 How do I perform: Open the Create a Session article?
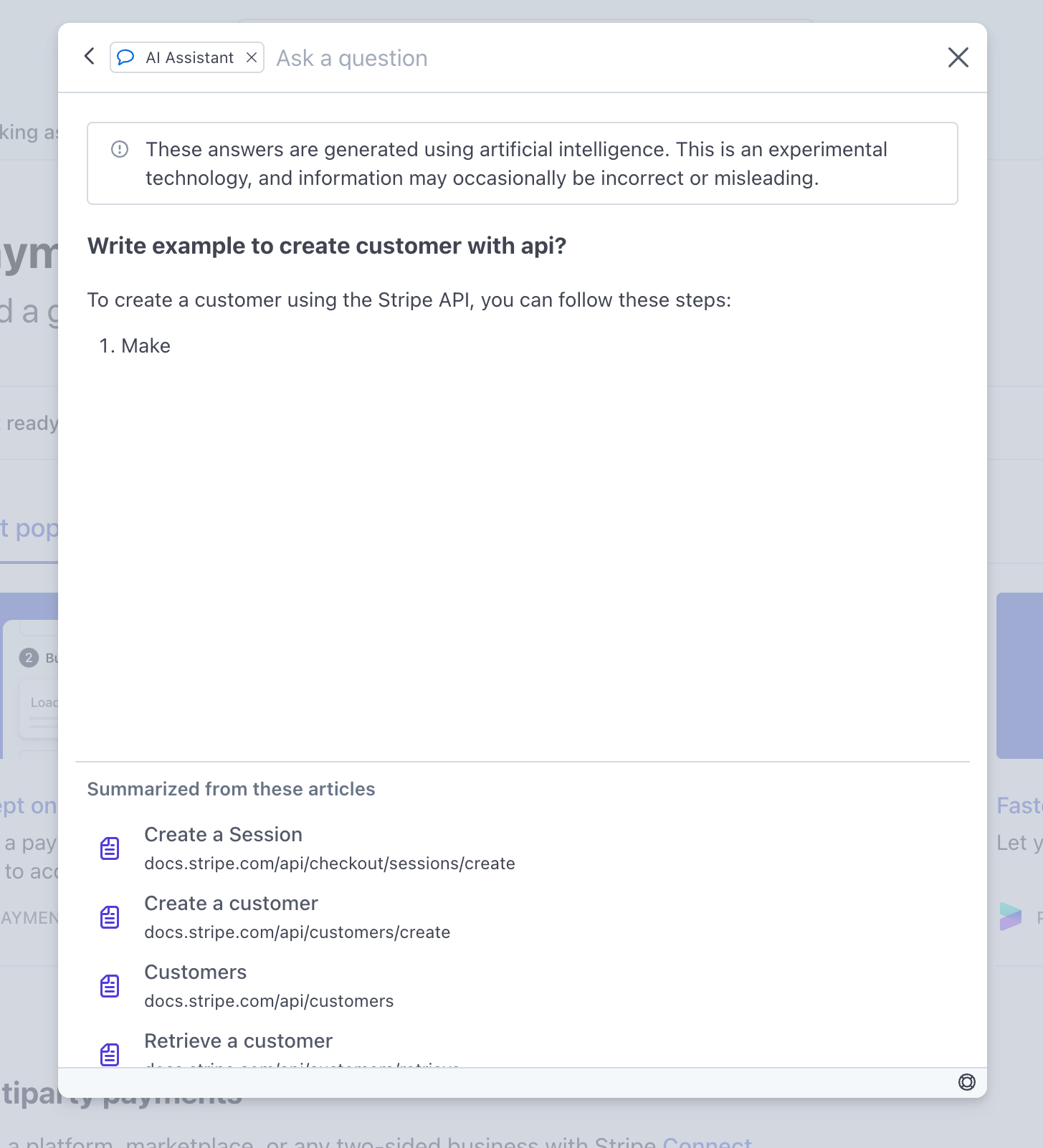click(223, 834)
